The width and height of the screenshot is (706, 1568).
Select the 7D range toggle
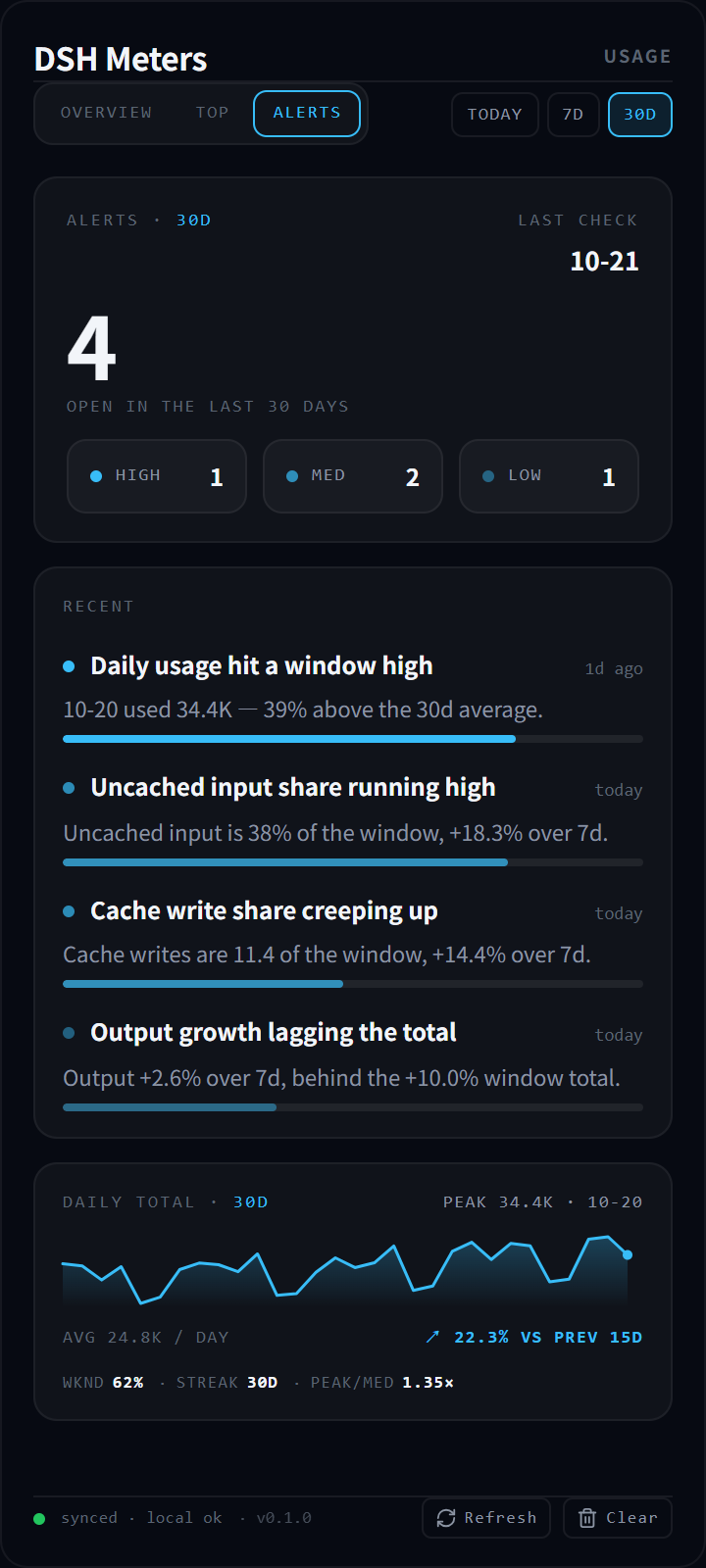tap(574, 115)
